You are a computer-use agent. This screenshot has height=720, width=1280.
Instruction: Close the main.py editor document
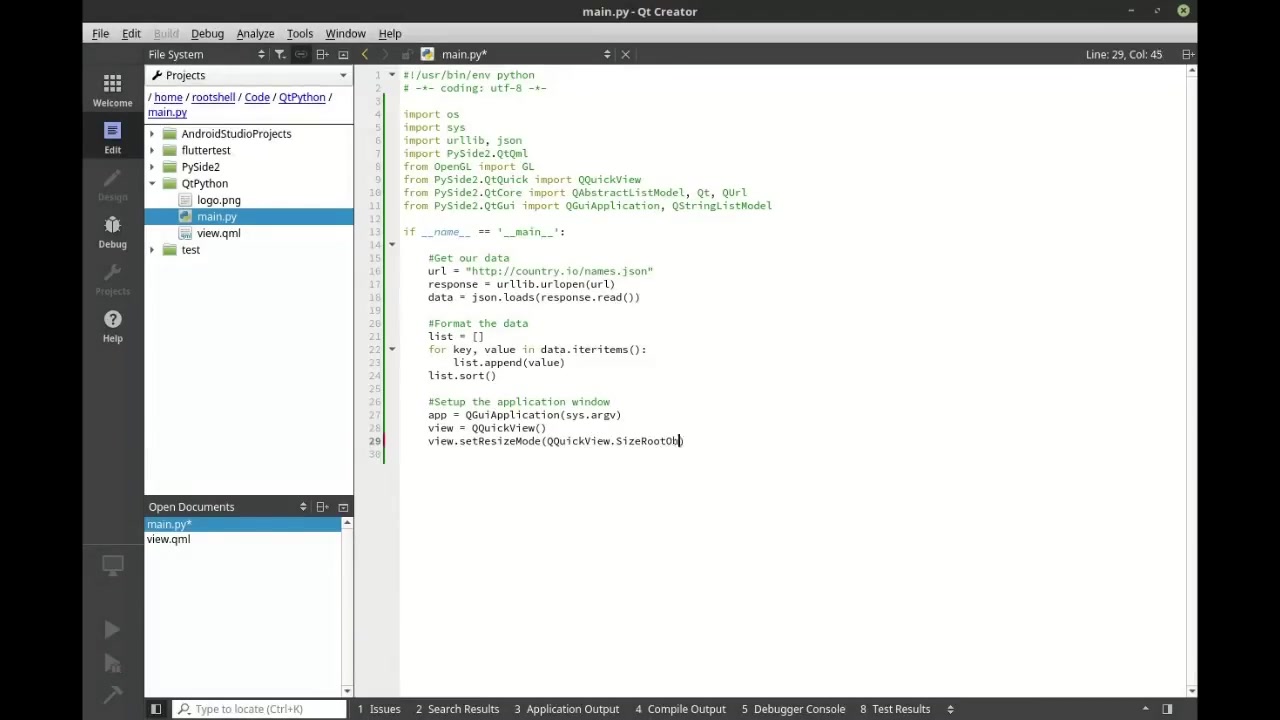[626, 54]
